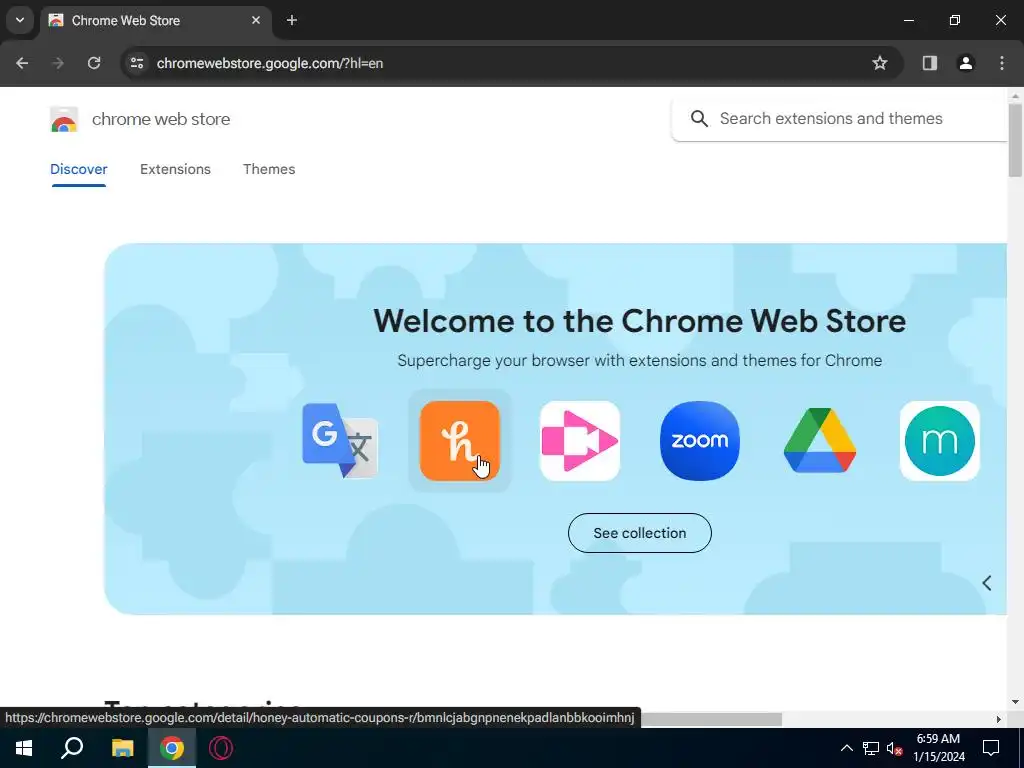The height and width of the screenshot is (768, 1024).
Task: Bookmark this page with star icon
Action: click(x=880, y=63)
